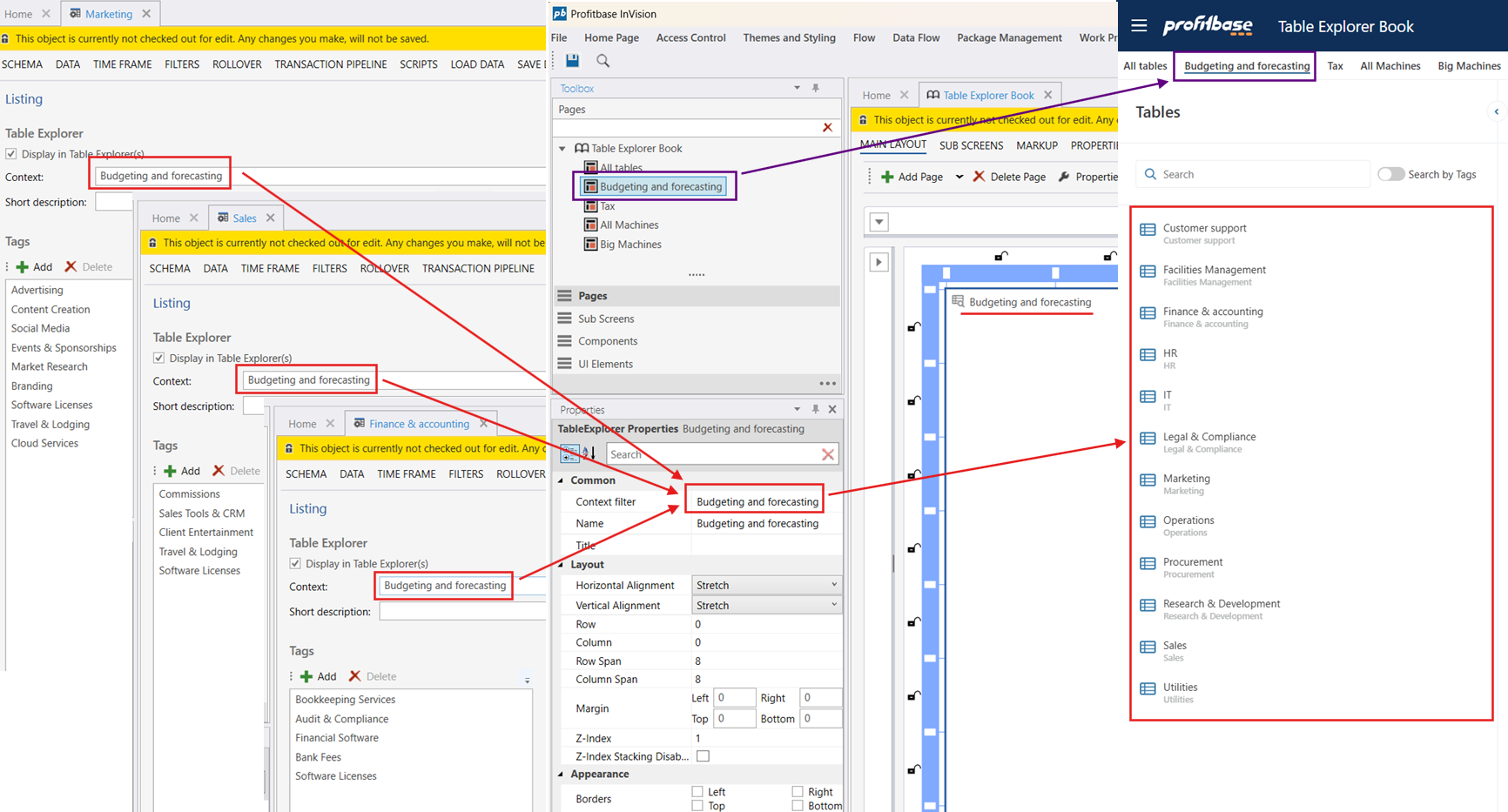Uncheck Display in Table Explorer for Finance & accounting
This screenshot has height=812, width=1508.
(295, 564)
